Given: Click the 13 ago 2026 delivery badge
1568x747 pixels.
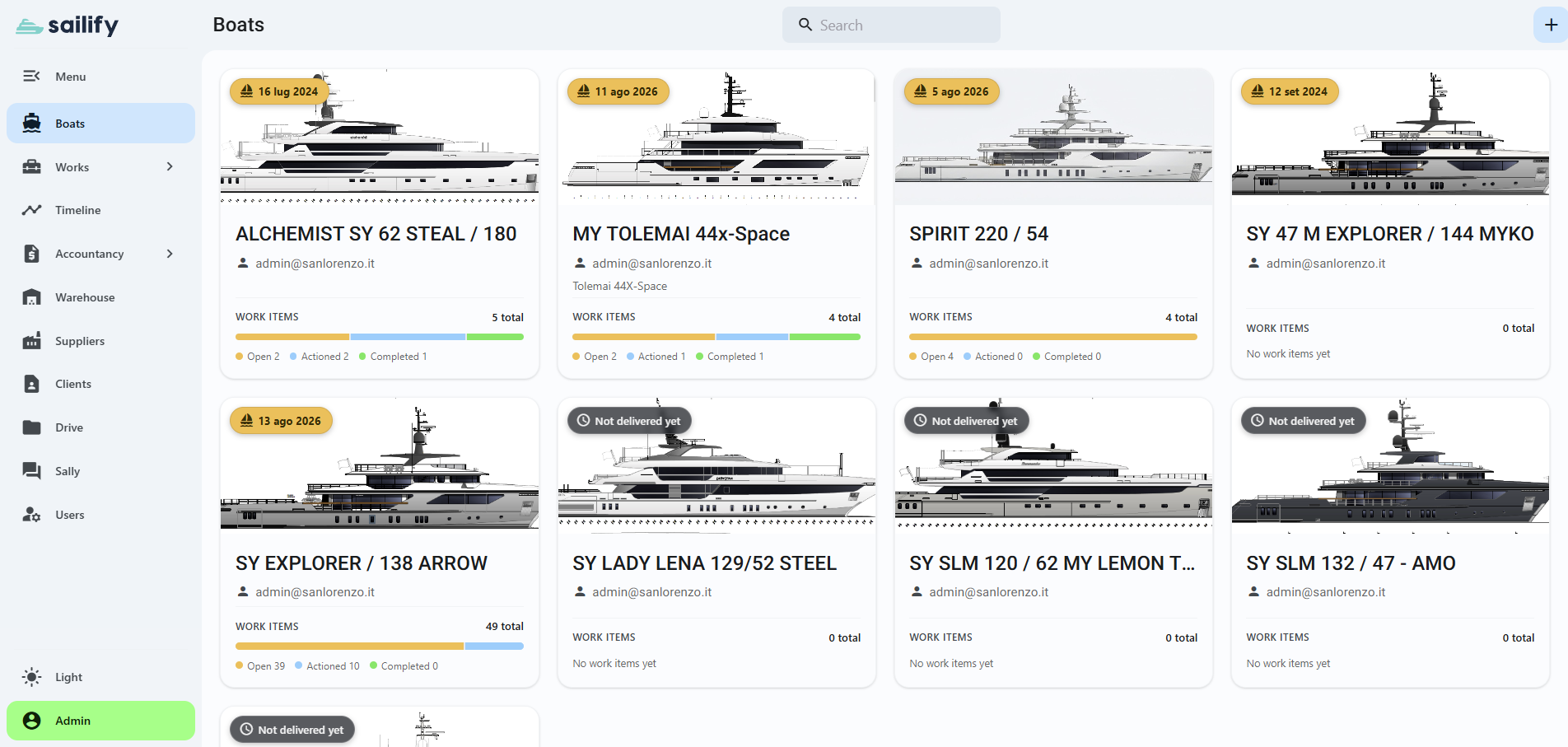Looking at the screenshot, I should tap(281, 421).
